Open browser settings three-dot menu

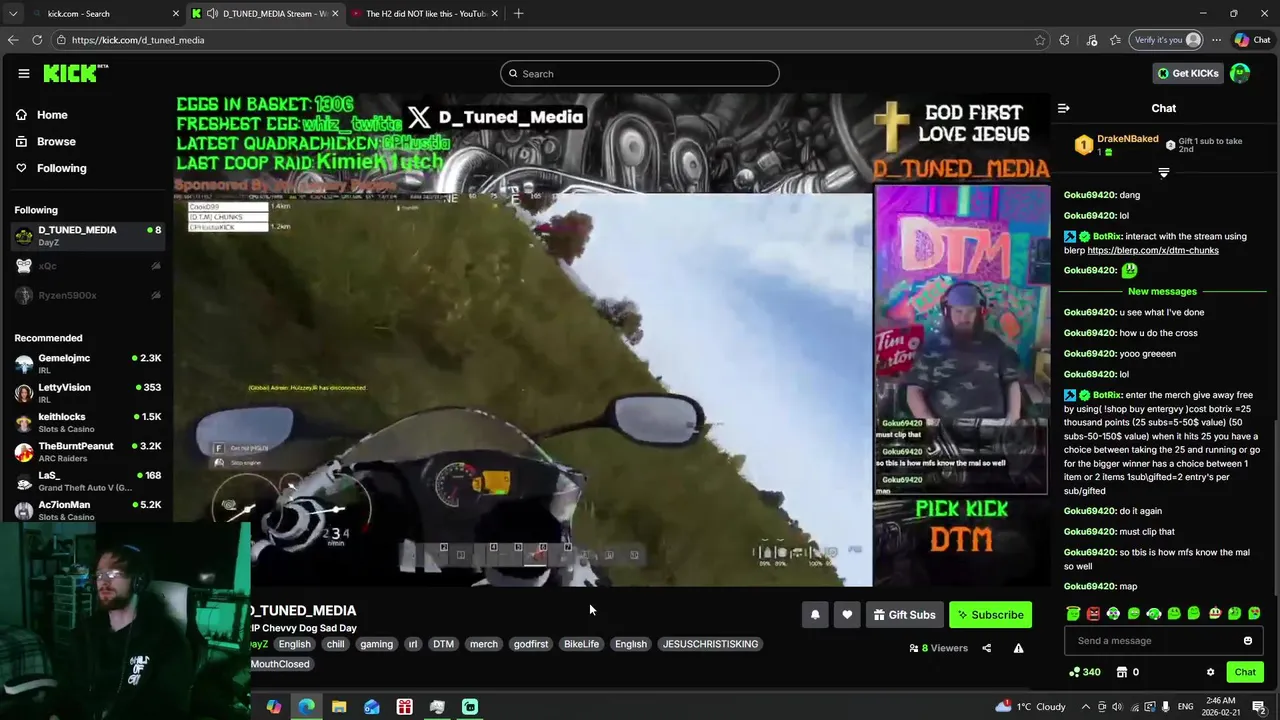1216,40
